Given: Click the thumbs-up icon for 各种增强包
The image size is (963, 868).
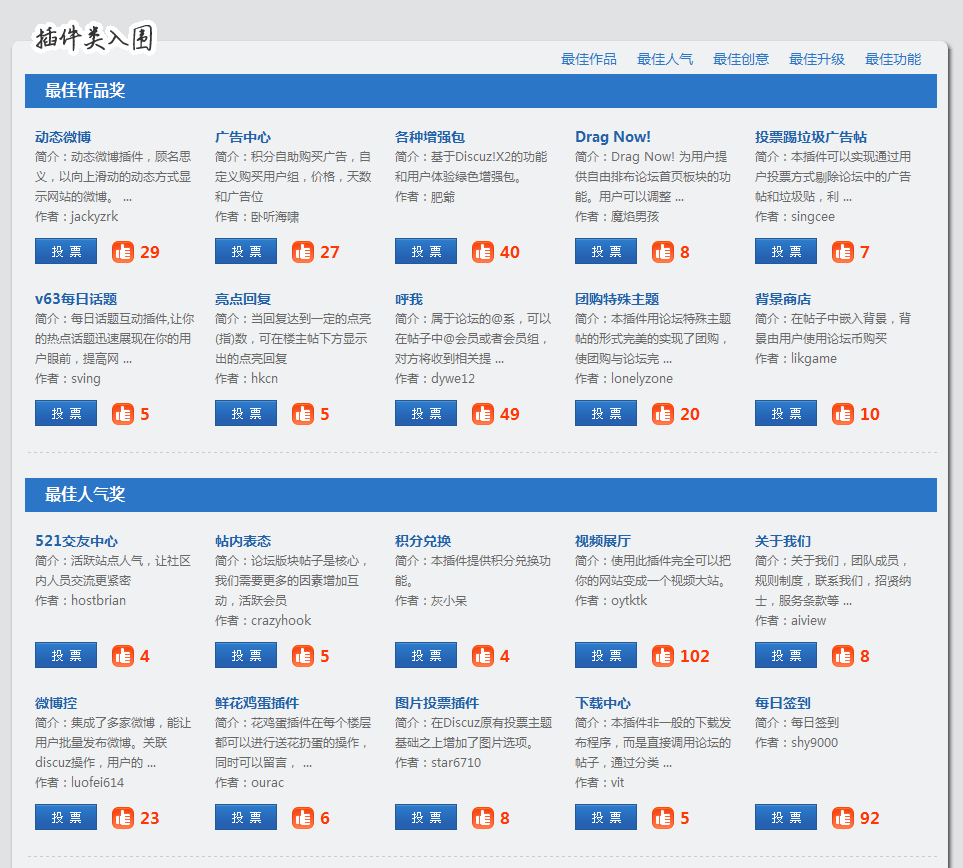Looking at the screenshot, I should pos(483,252).
